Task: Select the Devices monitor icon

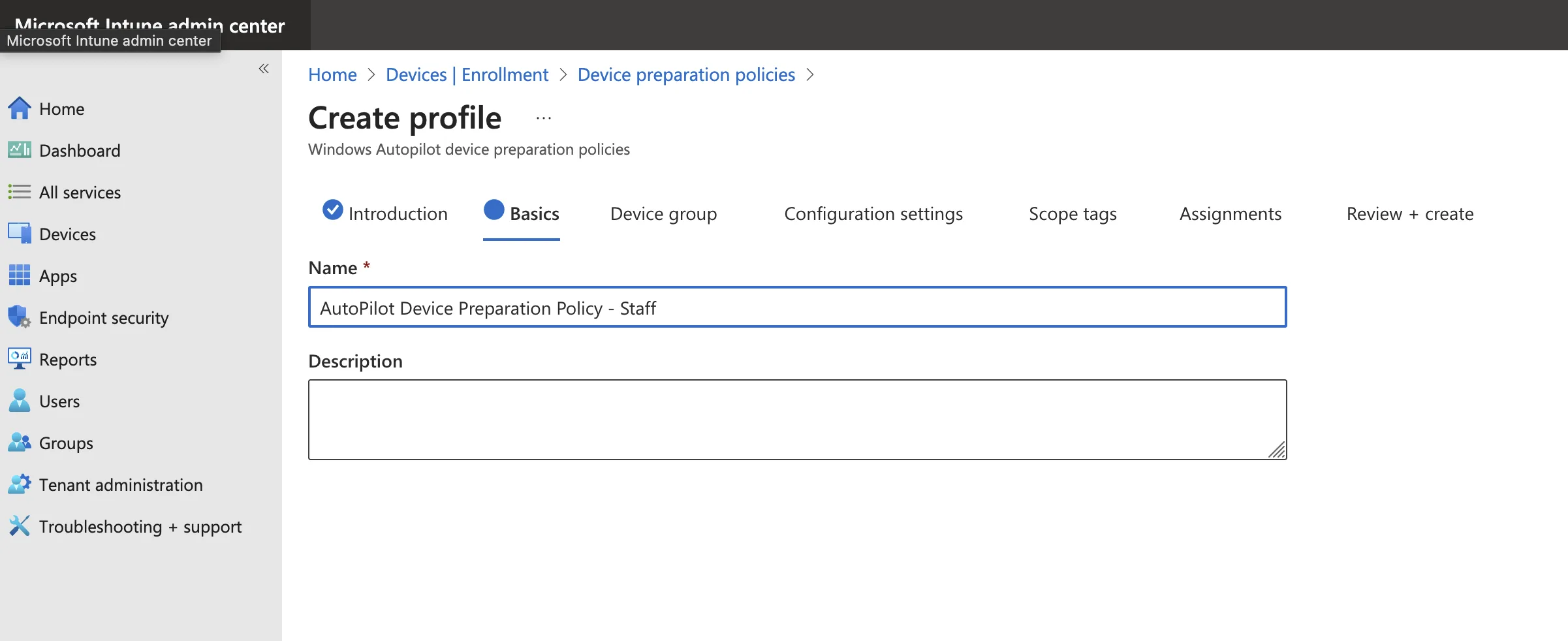Action: 19,234
